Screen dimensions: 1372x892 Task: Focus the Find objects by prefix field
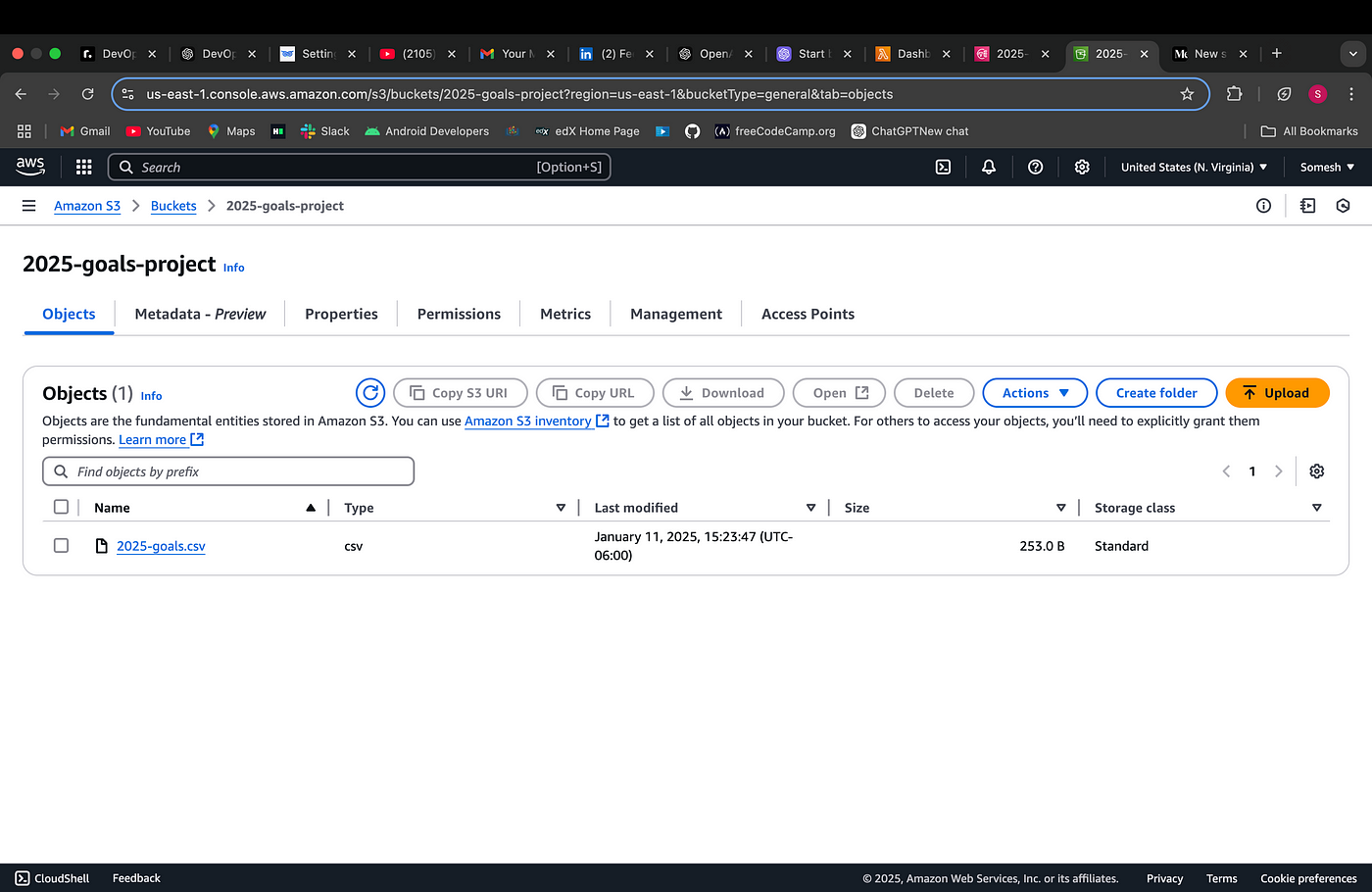pyautogui.click(x=228, y=471)
